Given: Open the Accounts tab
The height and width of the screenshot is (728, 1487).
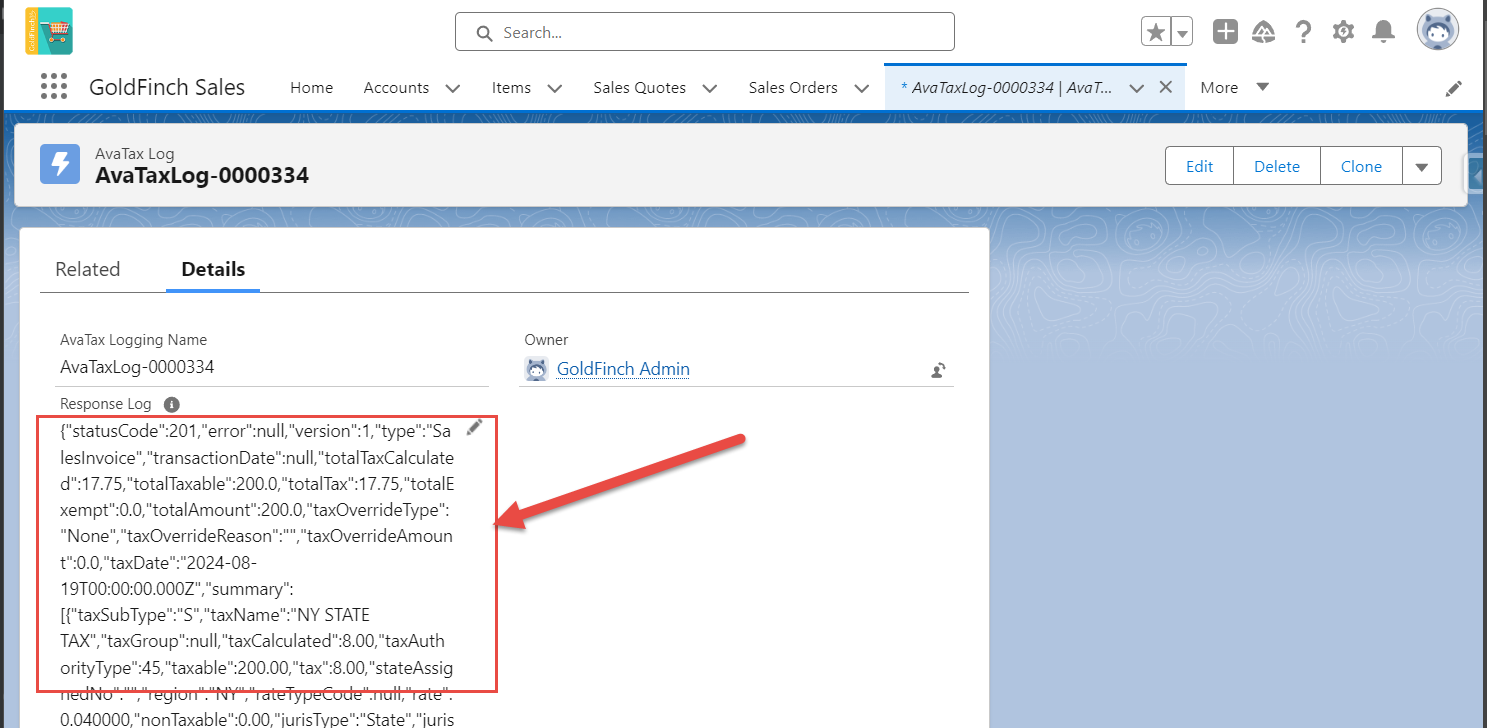Looking at the screenshot, I should coord(396,88).
